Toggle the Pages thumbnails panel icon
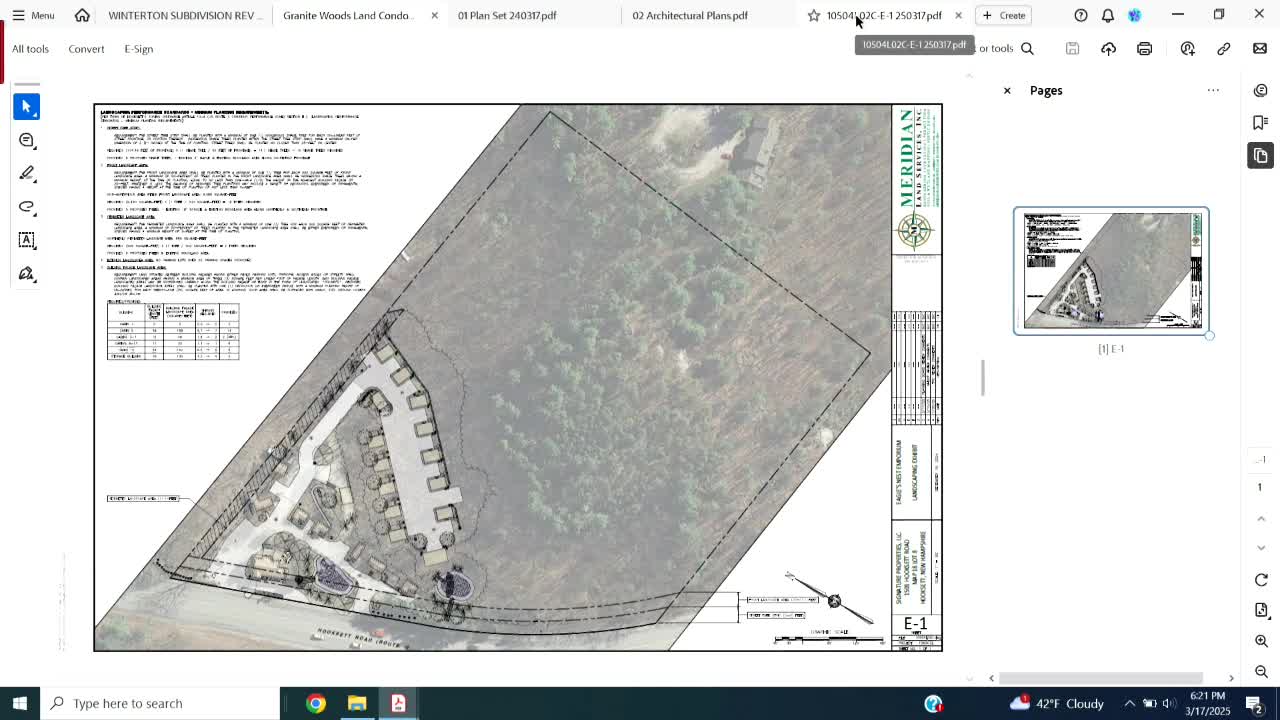 click(1260, 156)
